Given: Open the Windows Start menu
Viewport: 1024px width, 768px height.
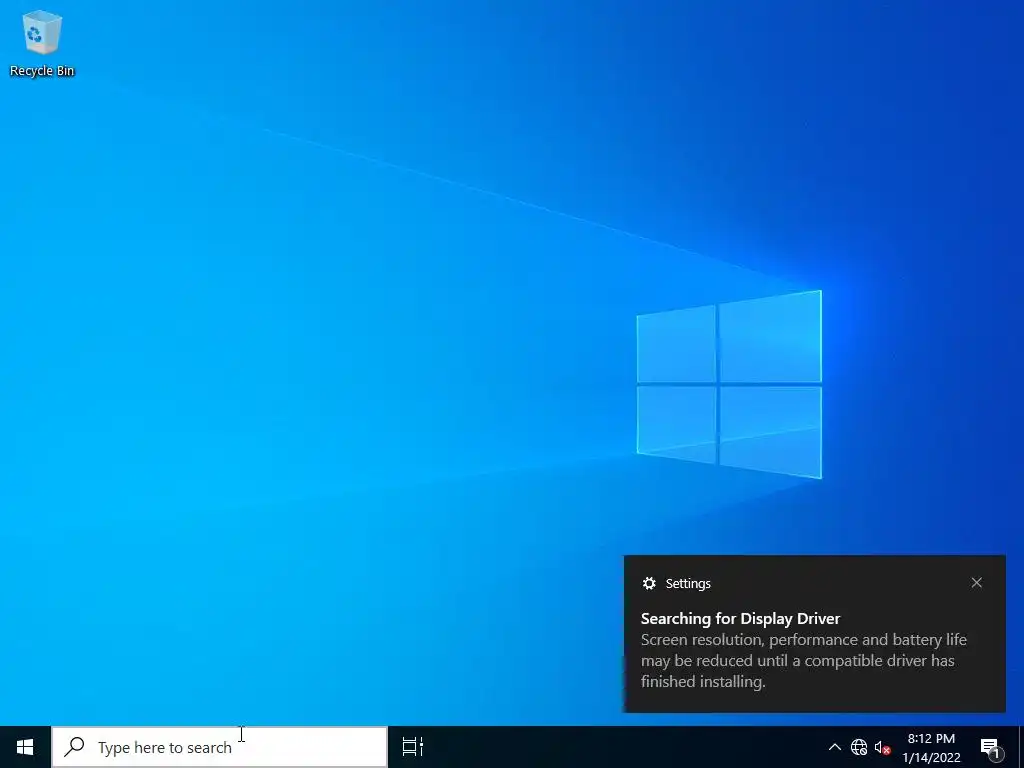Looking at the screenshot, I should click(x=25, y=746).
